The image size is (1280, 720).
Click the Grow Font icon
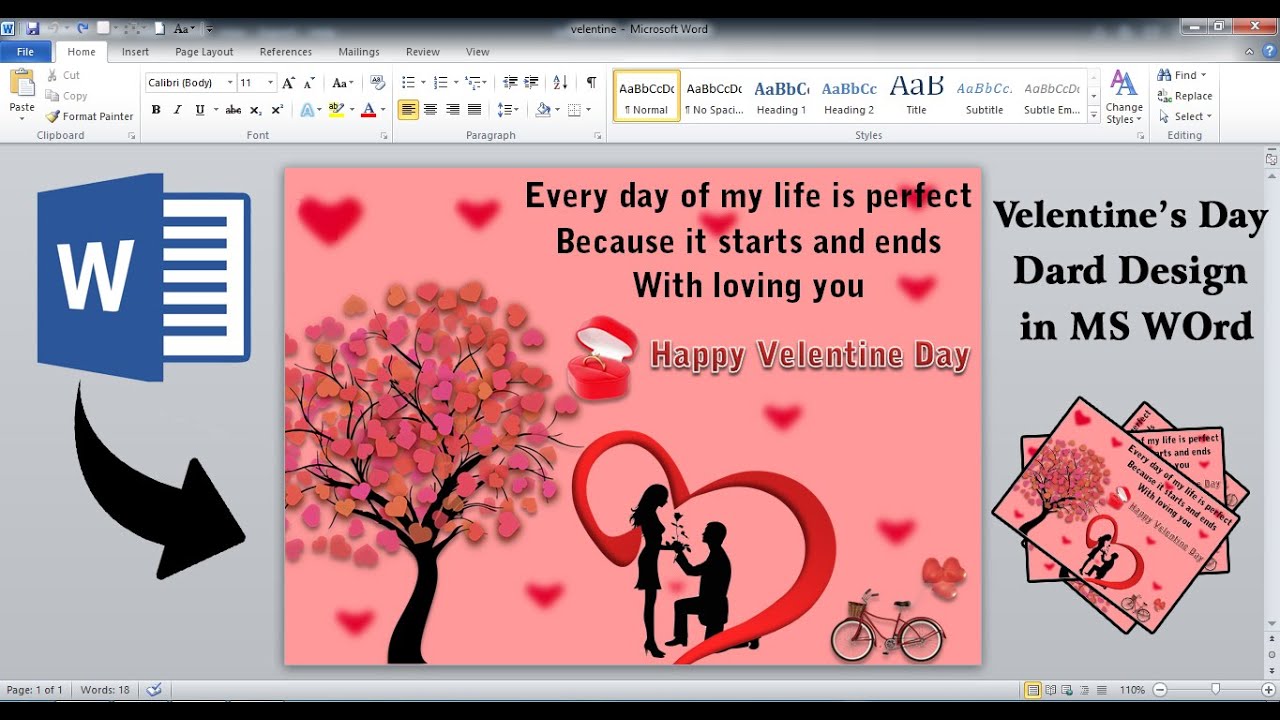[288, 83]
